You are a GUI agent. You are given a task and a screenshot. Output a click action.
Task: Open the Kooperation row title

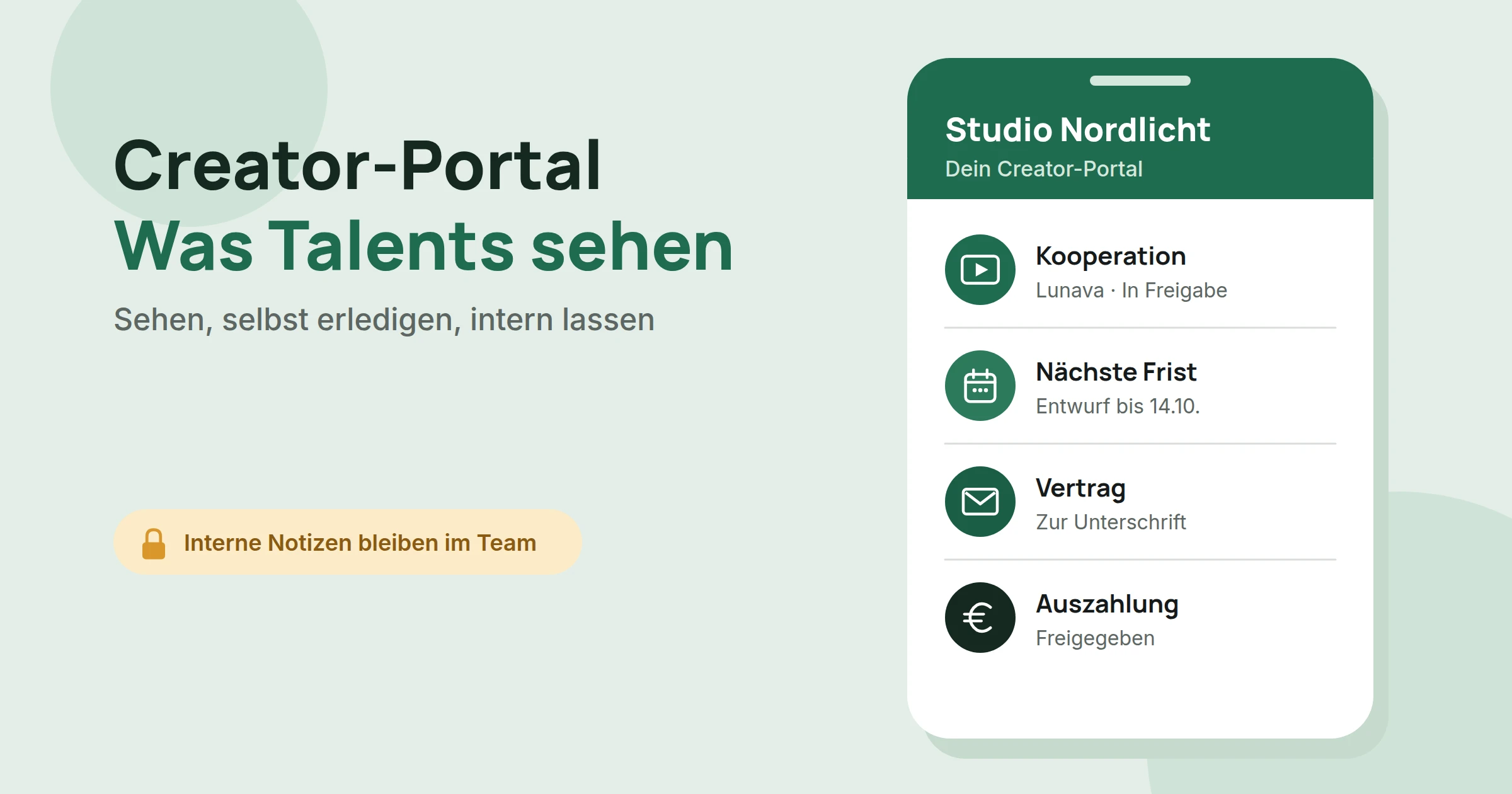pos(1111,256)
